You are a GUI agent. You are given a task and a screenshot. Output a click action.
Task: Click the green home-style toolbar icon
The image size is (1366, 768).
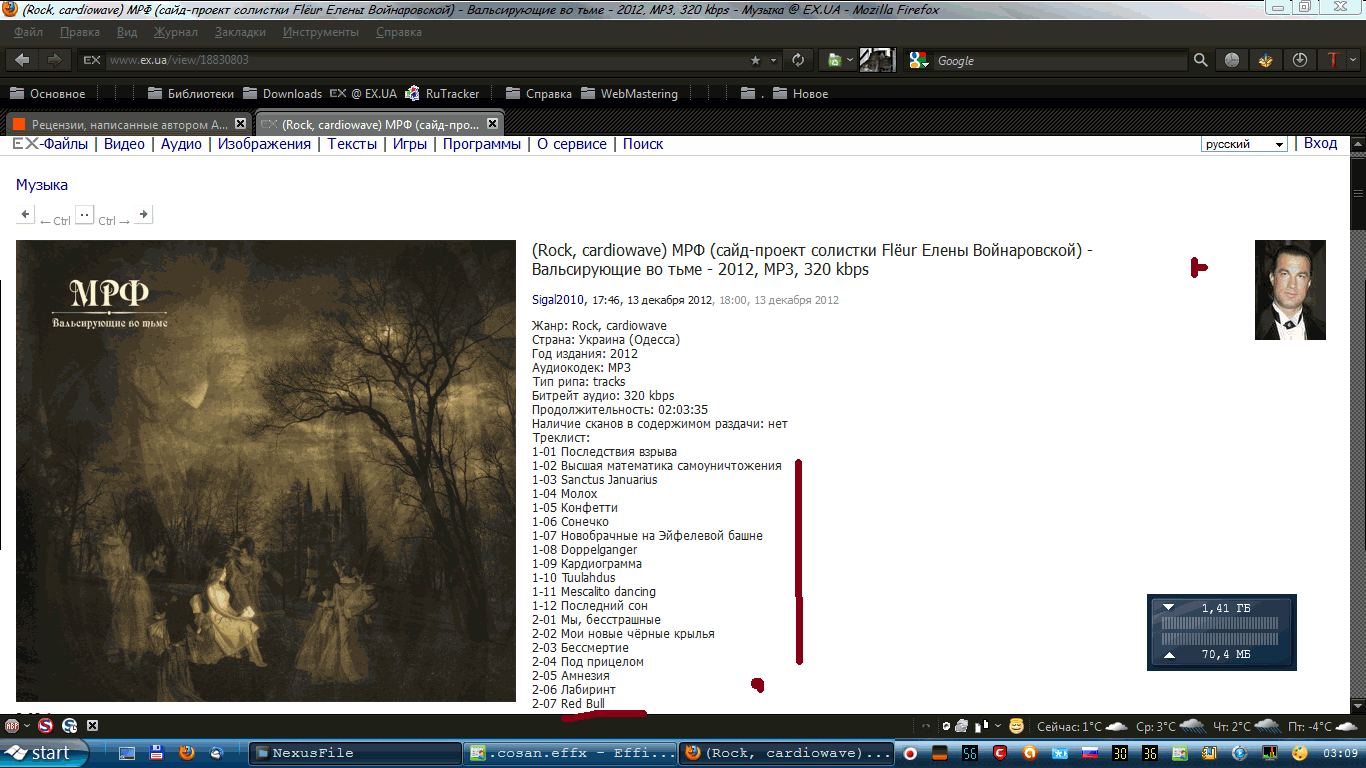pos(833,60)
